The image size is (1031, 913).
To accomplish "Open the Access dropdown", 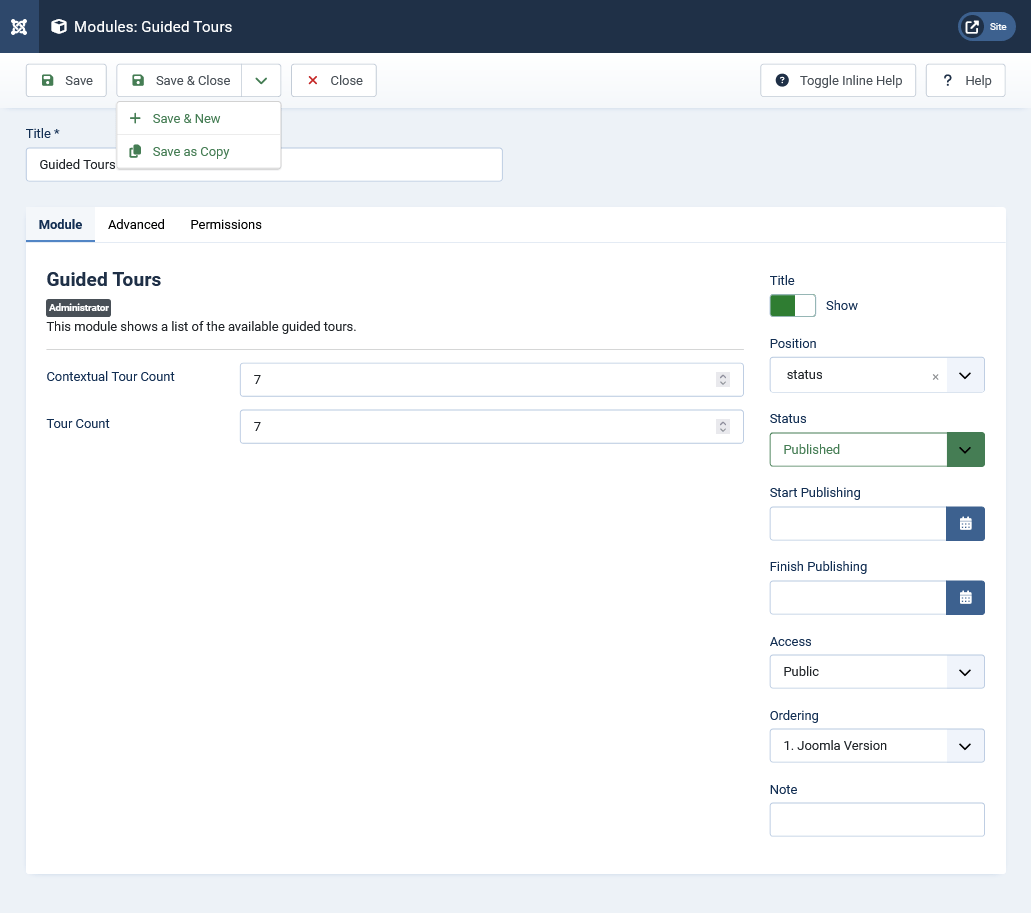I will pyautogui.click(x=965, y=672).
